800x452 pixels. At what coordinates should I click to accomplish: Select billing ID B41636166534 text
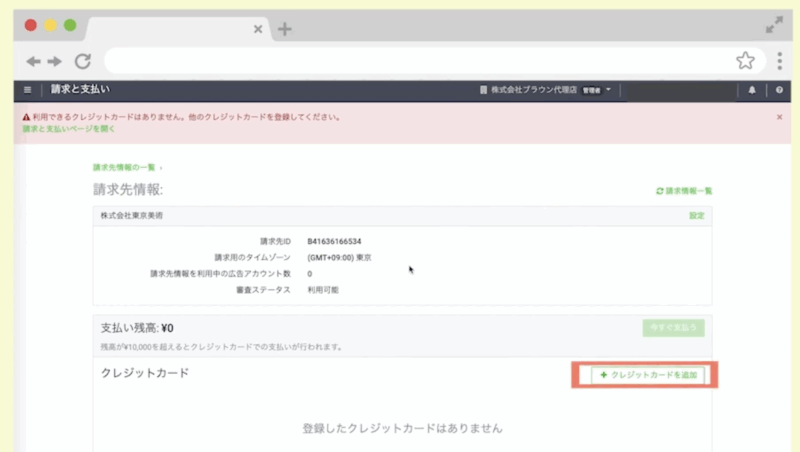point(334,241)
